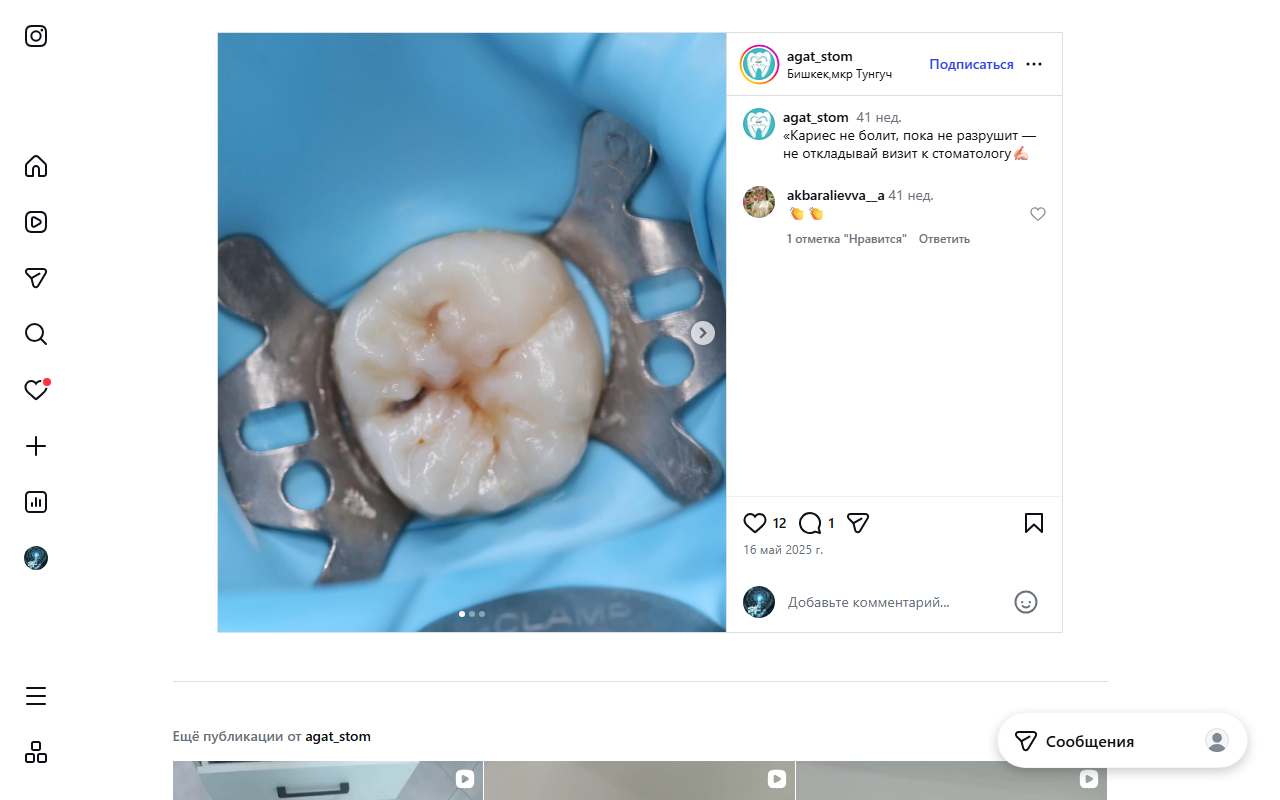Save post with bookmark icon
Image resolution: width=1280 pixels, height=800 pixels.
[1034, 523]
